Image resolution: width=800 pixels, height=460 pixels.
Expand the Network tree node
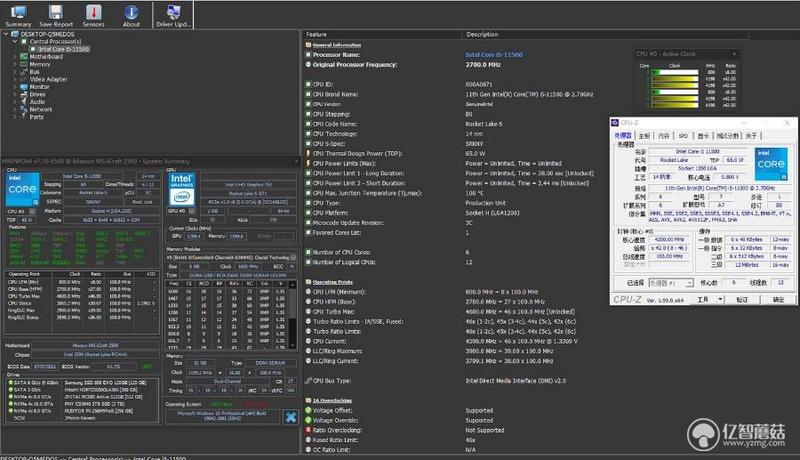(15, 109)
